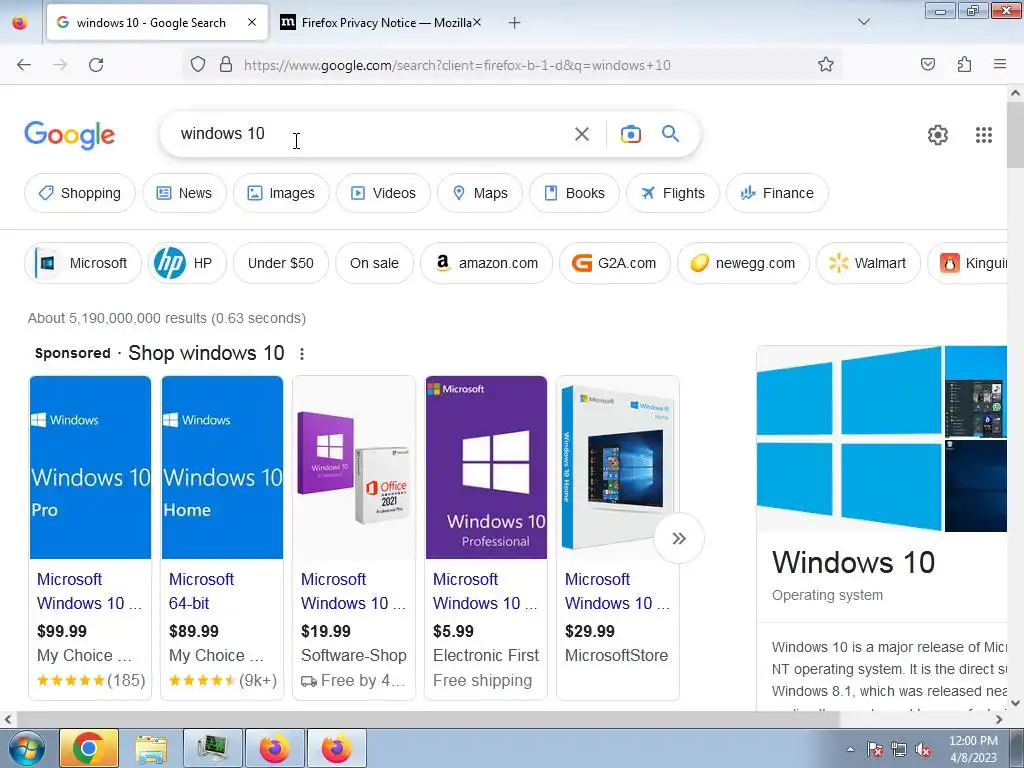Open tracking protection shield icon

[198, 65]
